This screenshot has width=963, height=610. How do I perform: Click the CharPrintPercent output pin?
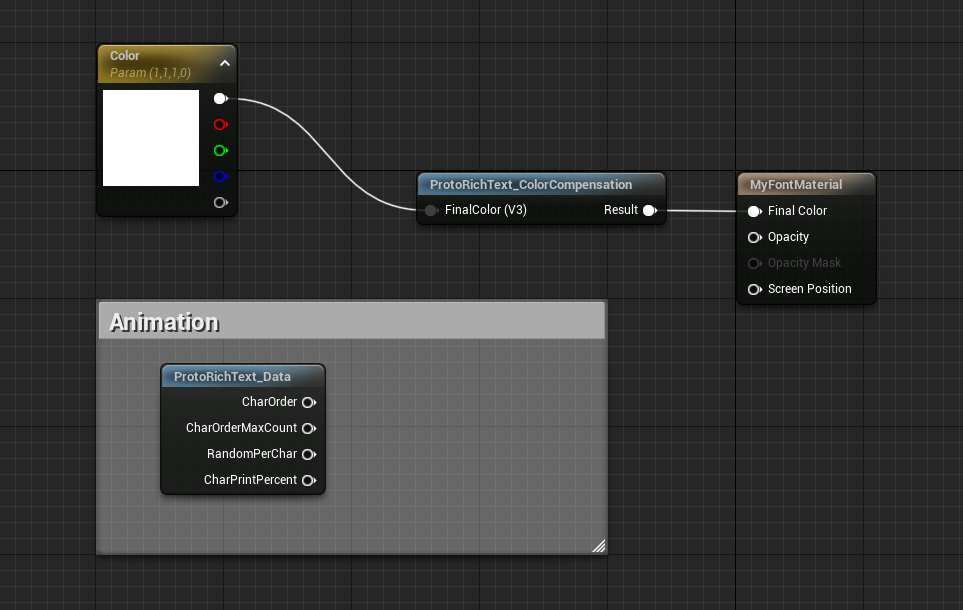(x=309, y=480)
